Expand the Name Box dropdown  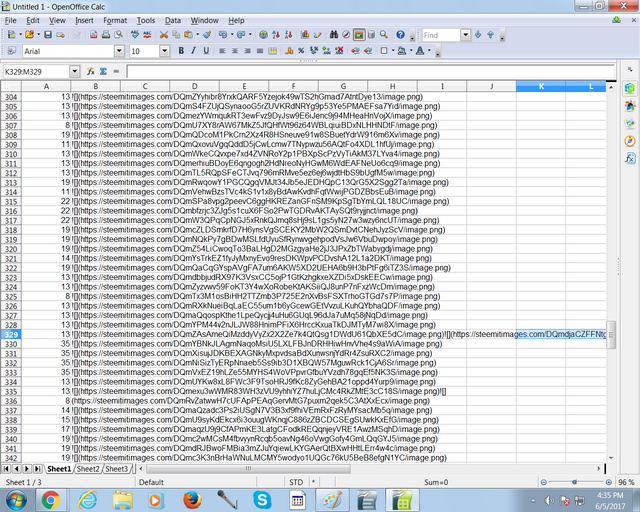(x=74, y=71)
